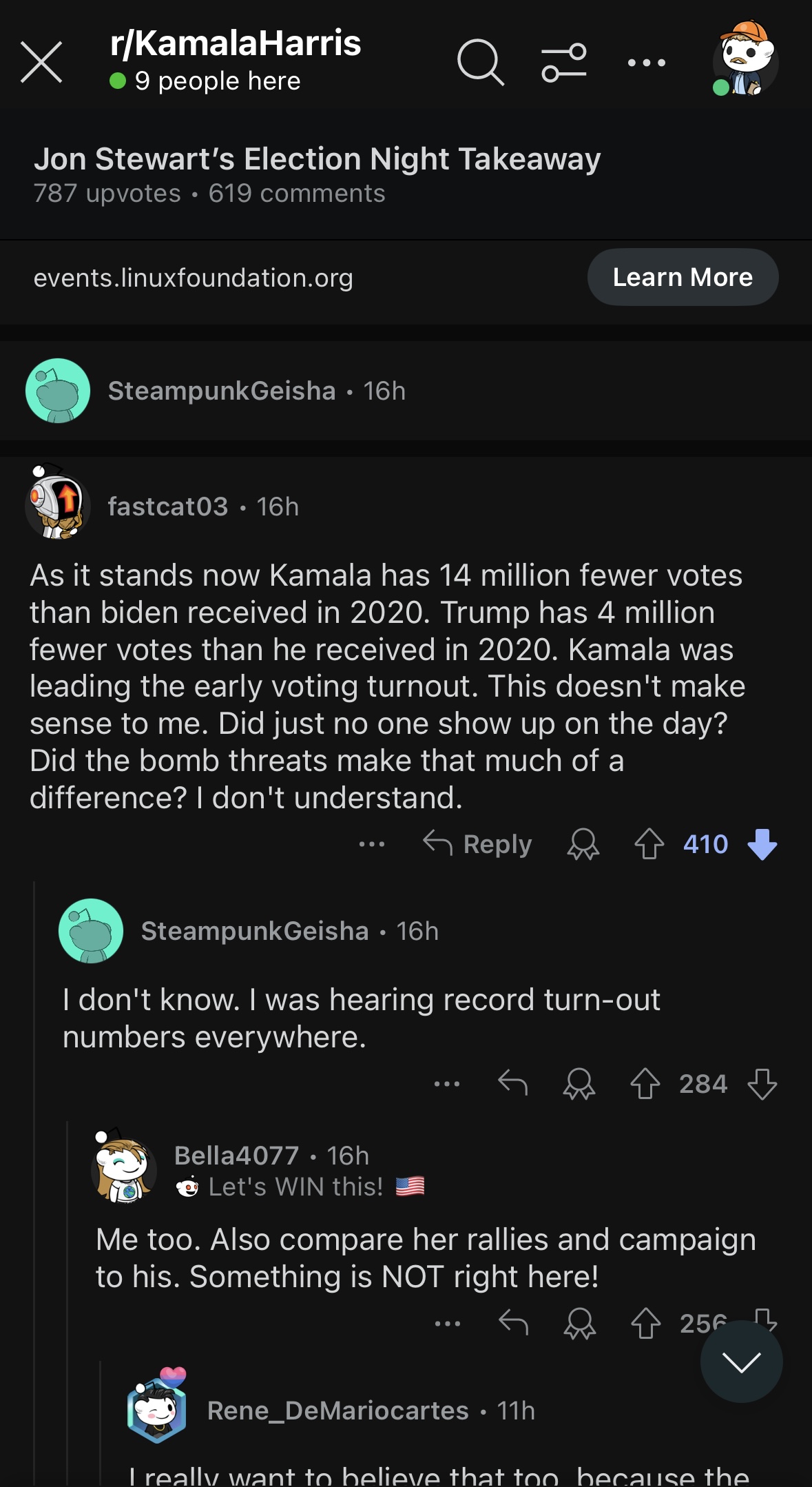Give an award to fastcat03's comment
The image size is (812, 1487).
pos(583,843)
